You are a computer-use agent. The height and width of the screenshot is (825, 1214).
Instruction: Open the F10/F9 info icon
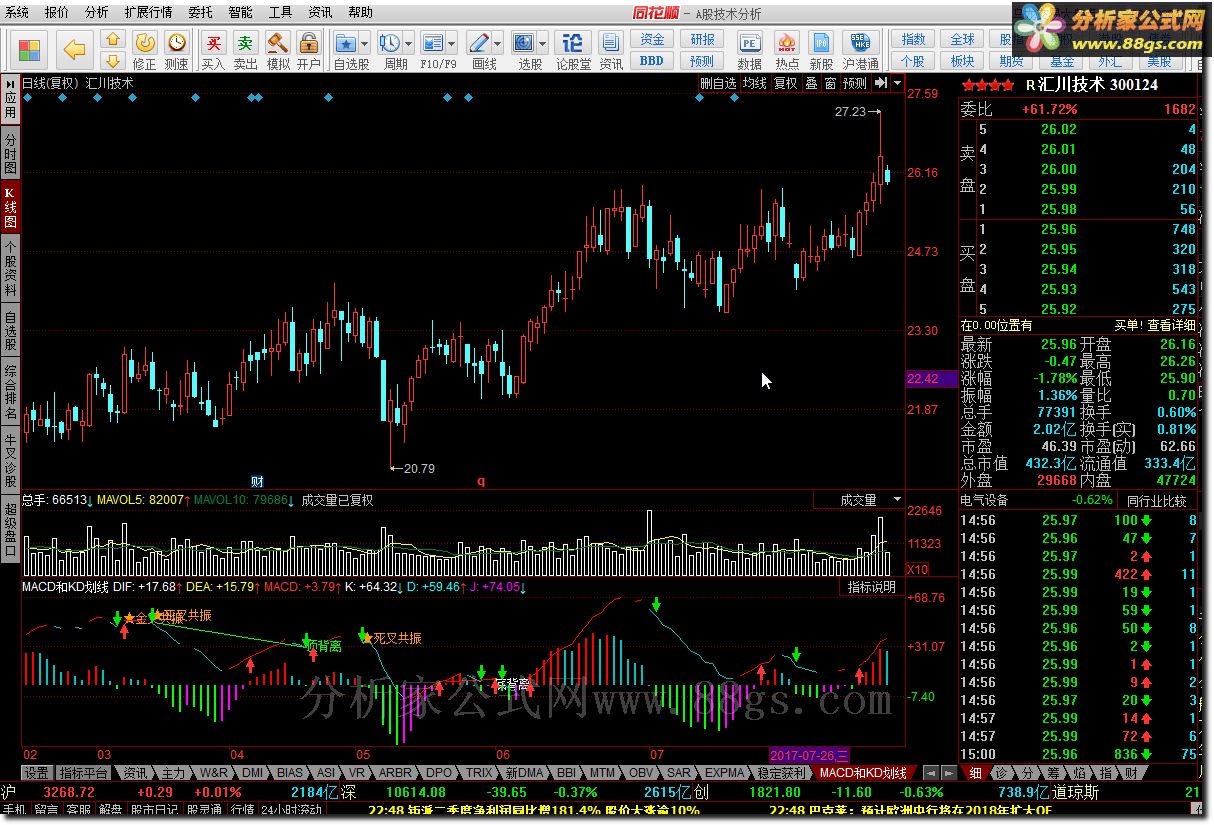(433, 43)
